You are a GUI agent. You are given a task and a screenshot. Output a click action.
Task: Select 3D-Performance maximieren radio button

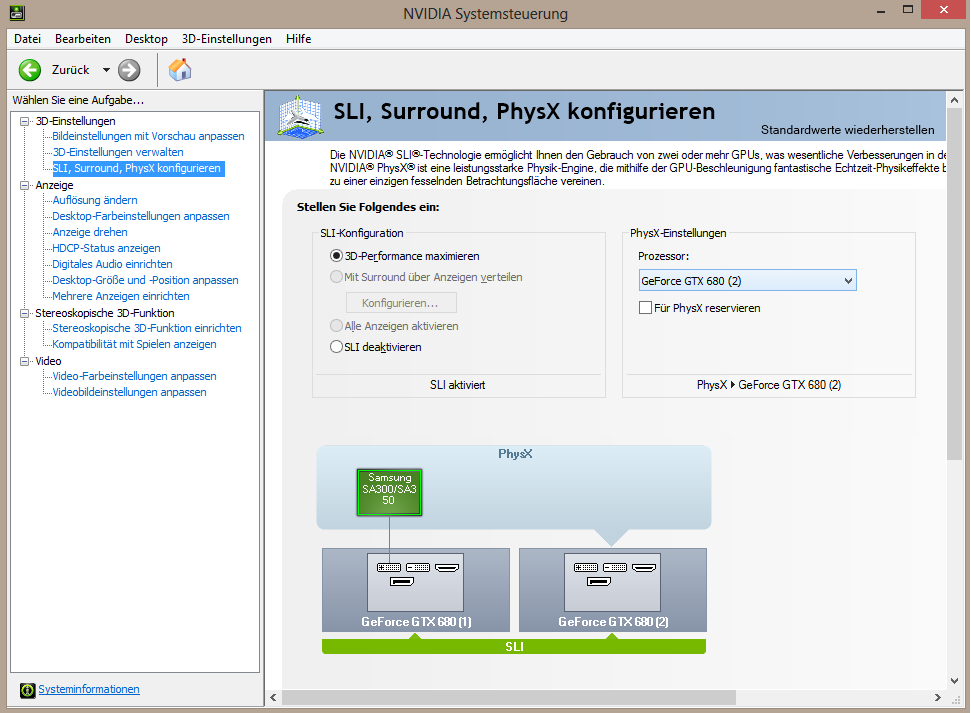336,256
